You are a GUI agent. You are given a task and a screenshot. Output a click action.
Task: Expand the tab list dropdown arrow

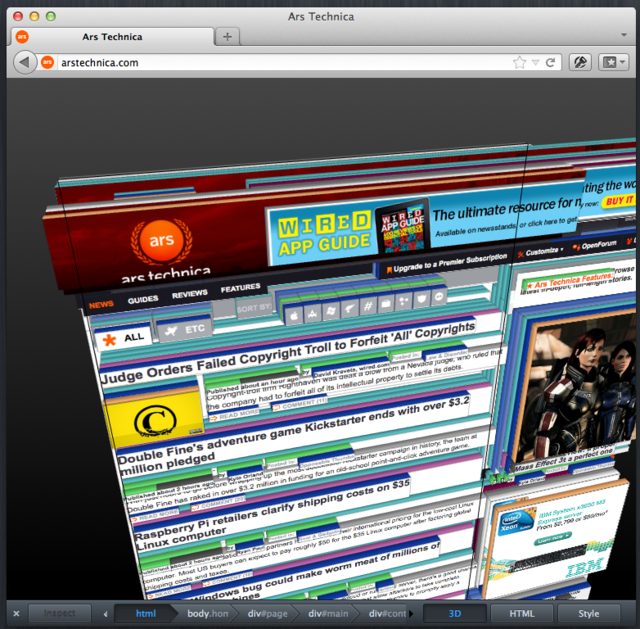pos(624,35)
